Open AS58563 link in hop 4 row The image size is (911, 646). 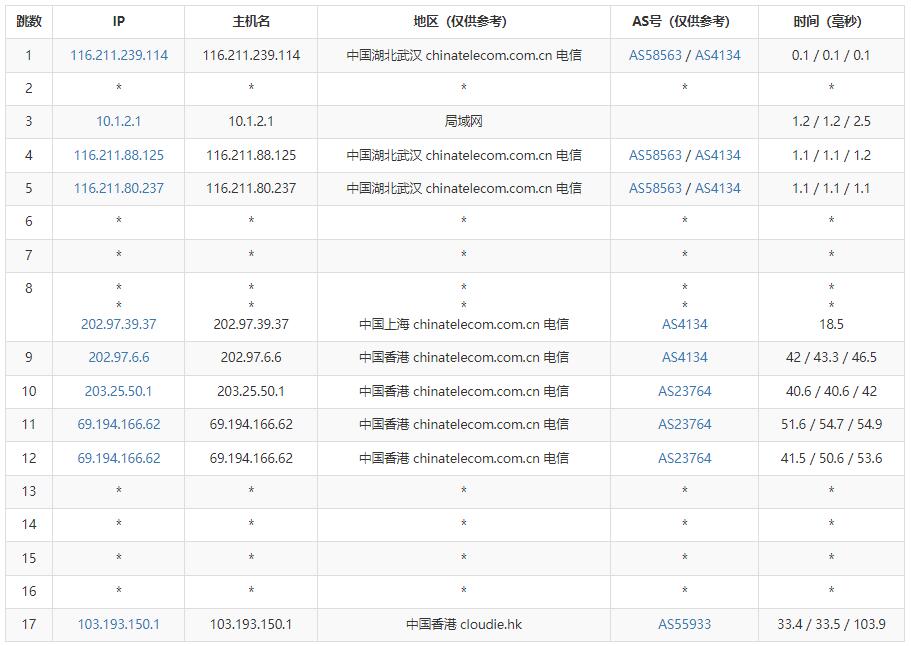click(655, 155)
